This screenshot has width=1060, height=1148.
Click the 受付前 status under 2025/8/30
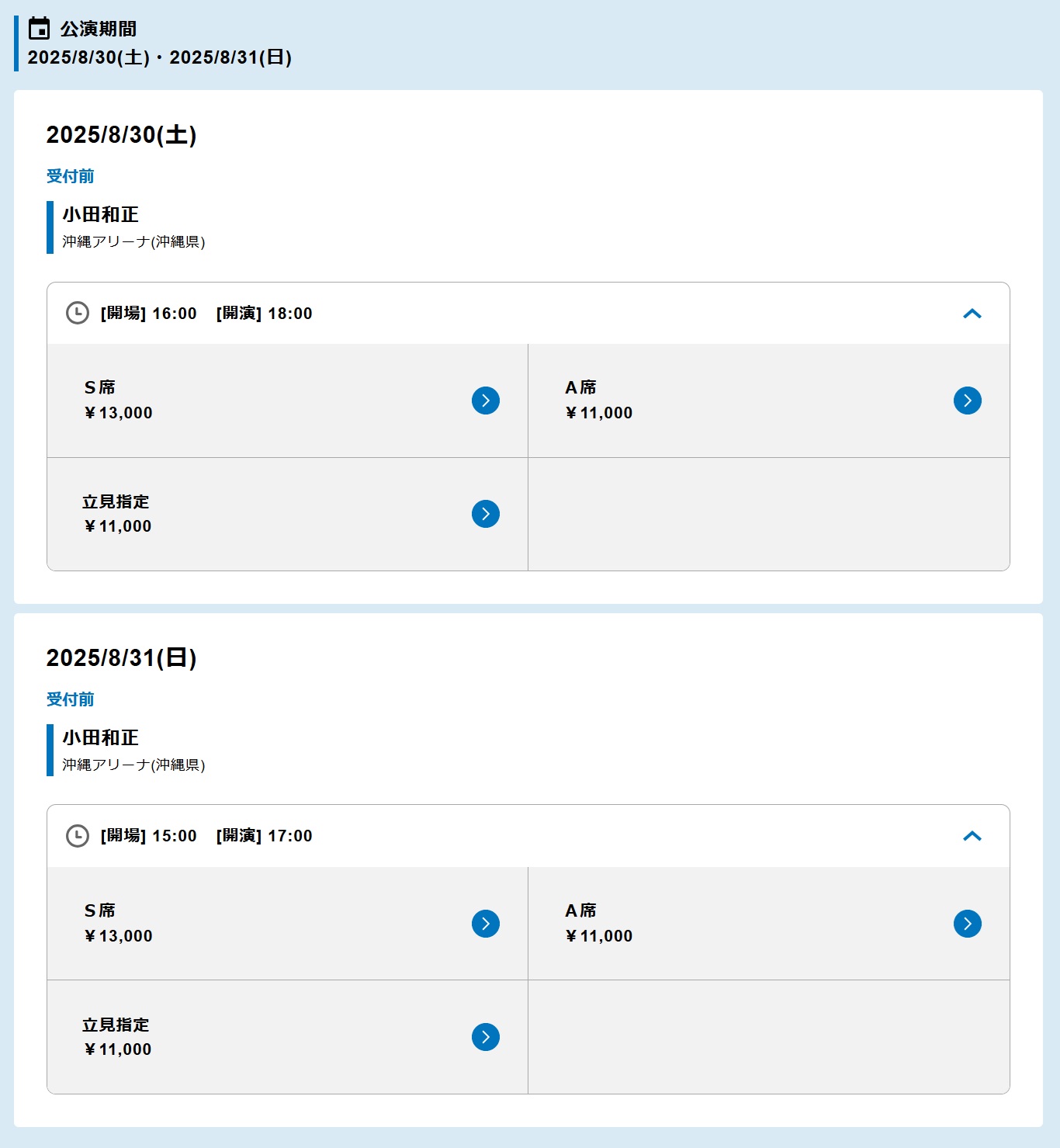(x=70, y=176)
